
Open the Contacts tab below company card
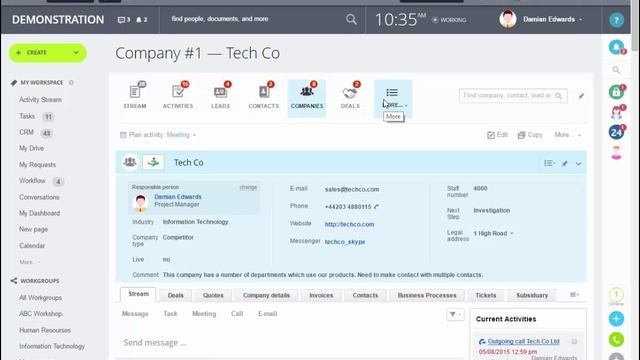(365, 295)
